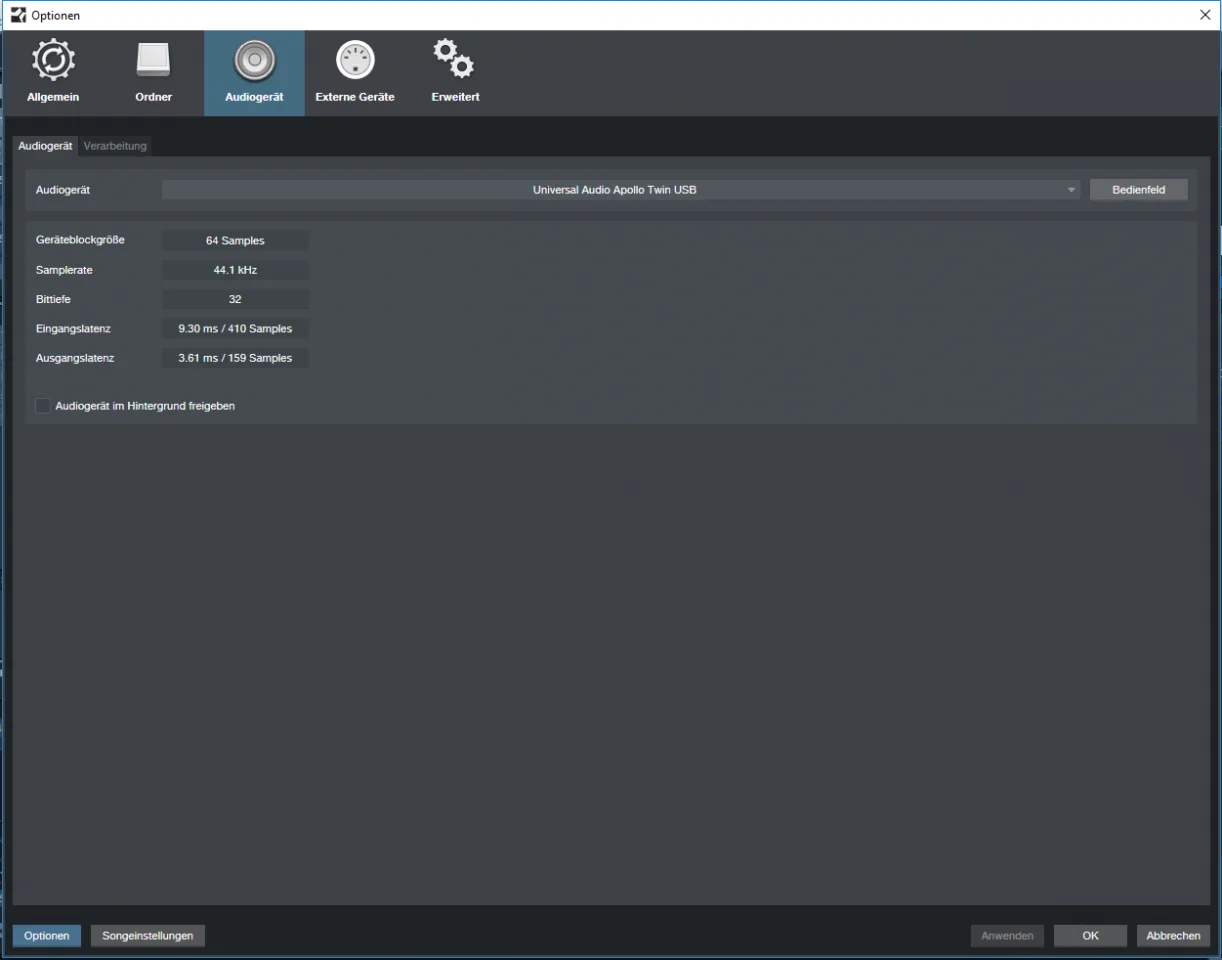Open the Allgemein settings section

(53, 72)
